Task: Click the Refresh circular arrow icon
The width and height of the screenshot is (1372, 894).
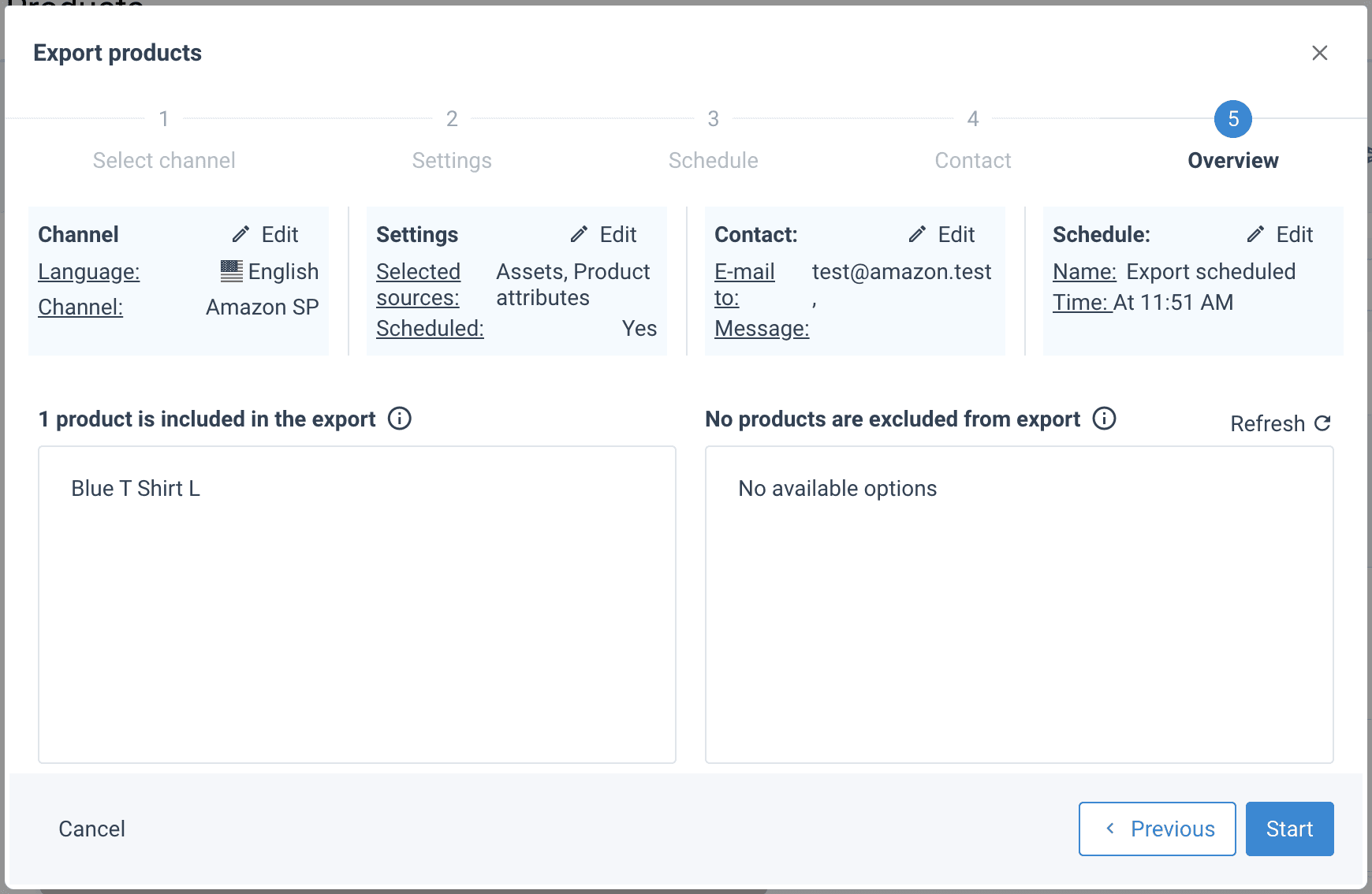Action: tap(1322, 423)
